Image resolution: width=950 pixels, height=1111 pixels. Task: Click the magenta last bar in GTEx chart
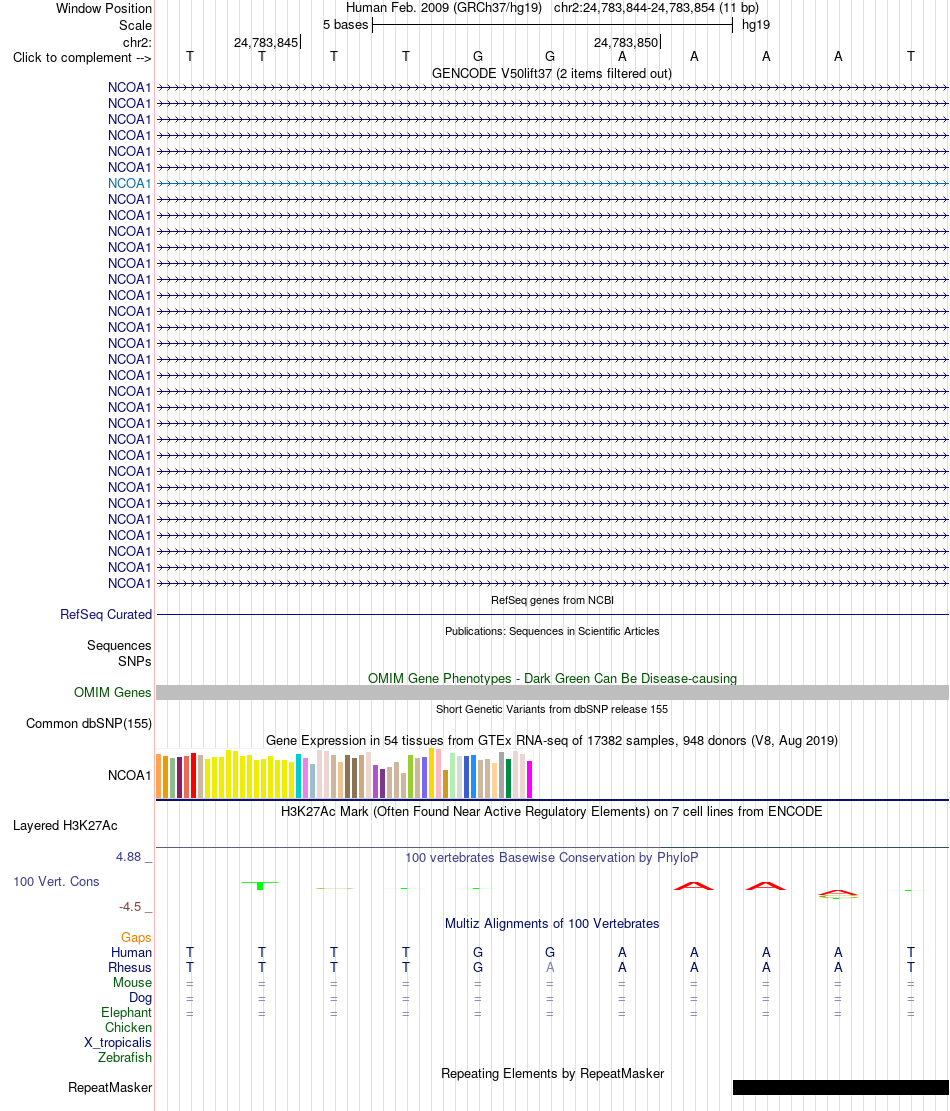pos(529,779)
